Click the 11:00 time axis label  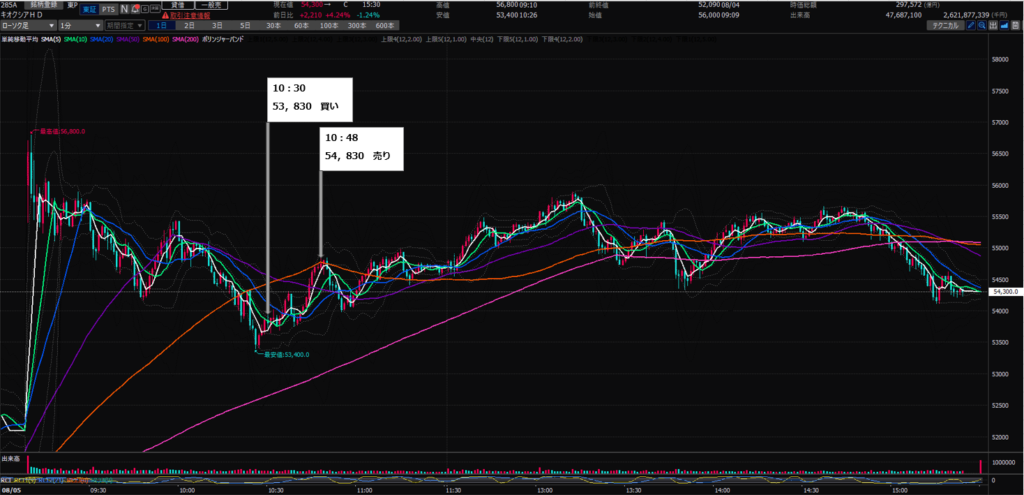364,490
